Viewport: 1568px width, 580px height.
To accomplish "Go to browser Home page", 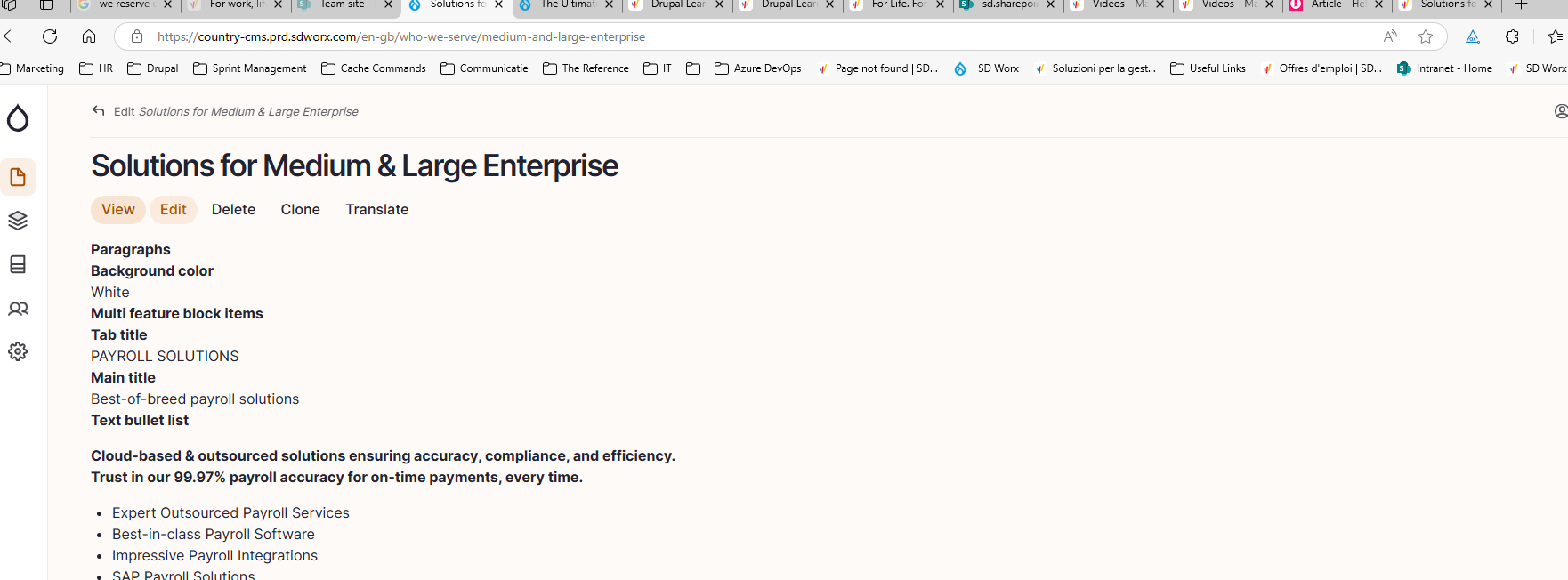I will tap(89, 36).
